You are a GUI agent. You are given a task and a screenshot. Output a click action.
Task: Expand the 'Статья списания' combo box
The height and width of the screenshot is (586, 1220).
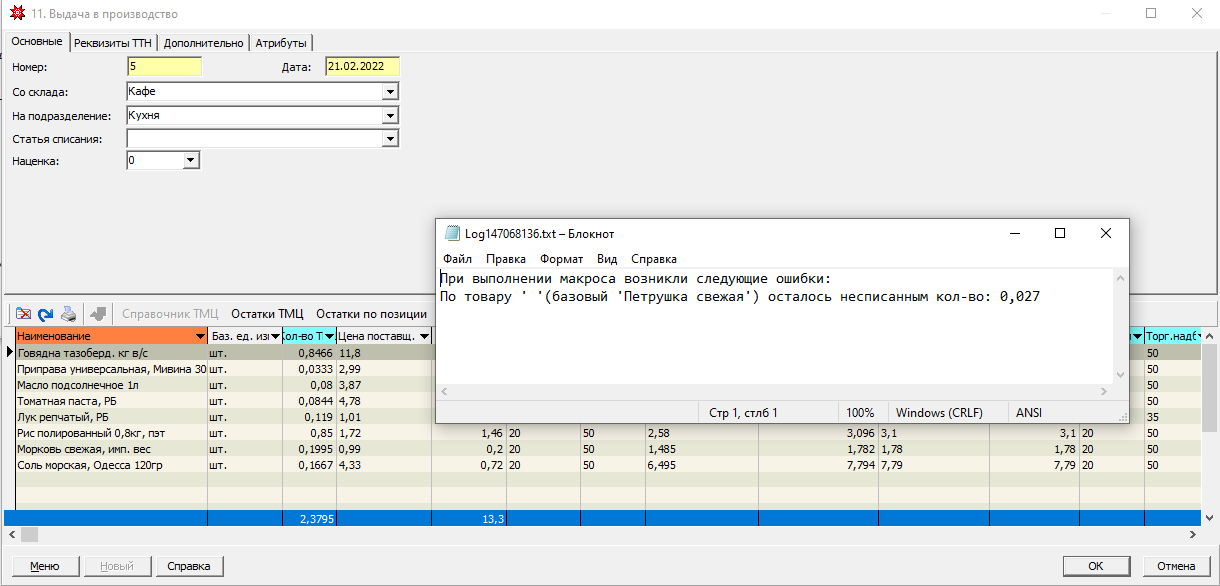coord(390,139)
